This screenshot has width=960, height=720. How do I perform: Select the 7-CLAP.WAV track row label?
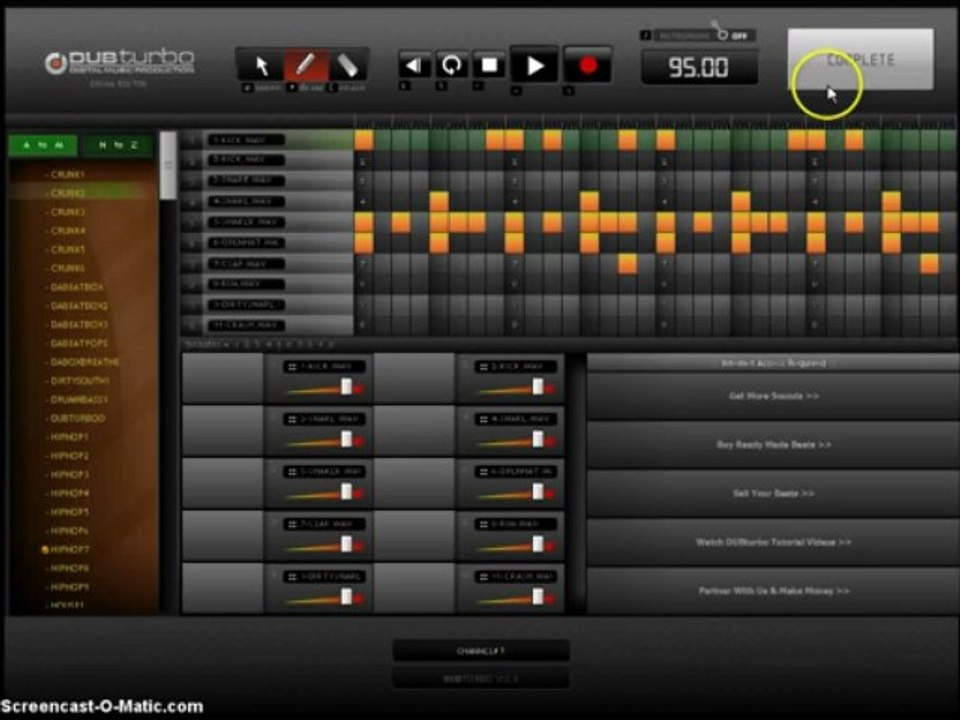(246, 264)
